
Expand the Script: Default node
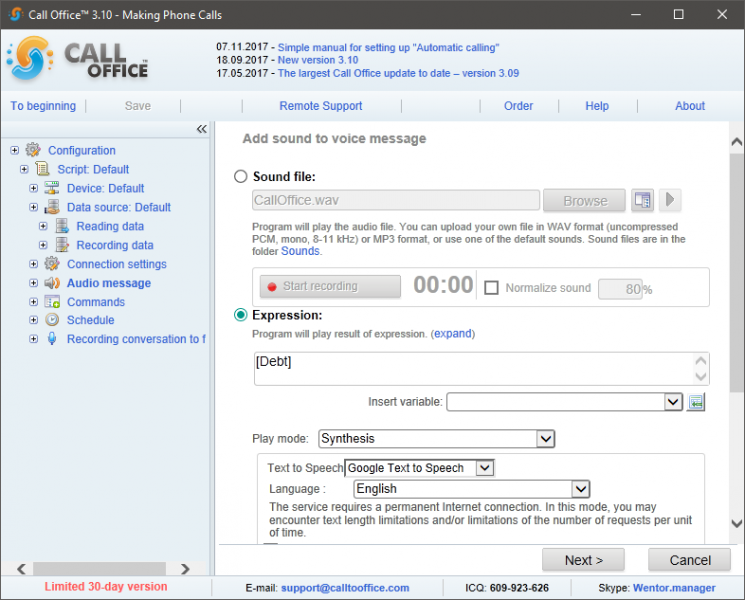pyautogui.click(x=24, y=169)
